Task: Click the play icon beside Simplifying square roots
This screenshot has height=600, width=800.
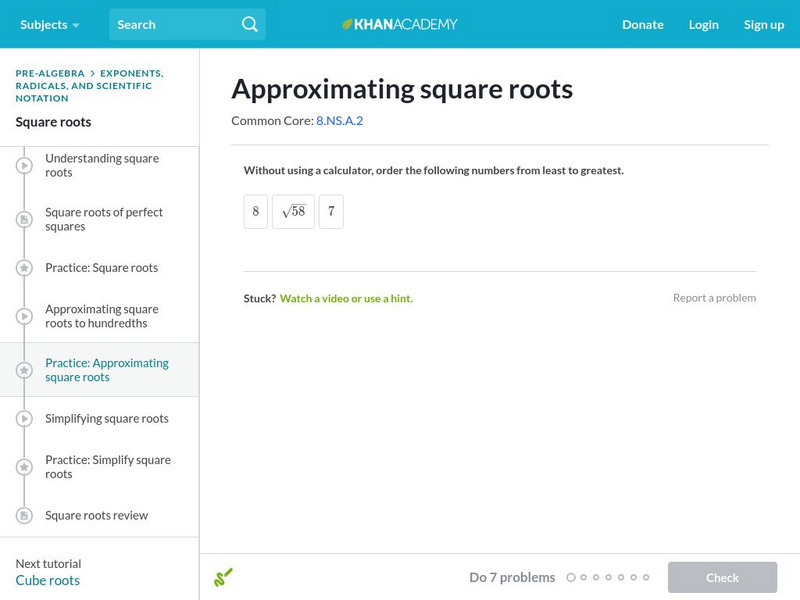Action: (x=24, y=418)
